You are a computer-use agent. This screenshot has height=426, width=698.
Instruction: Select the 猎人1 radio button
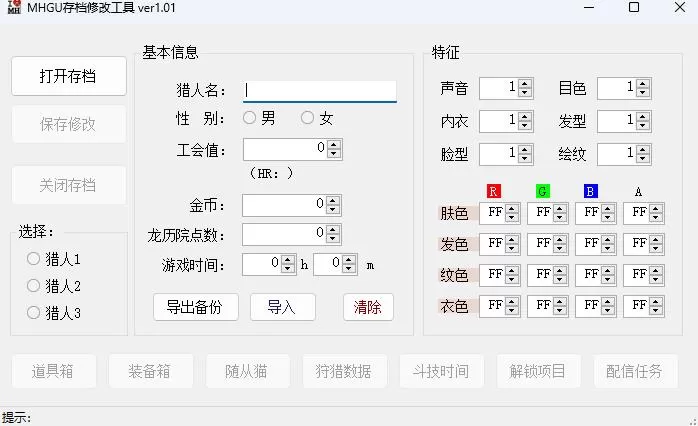[x=53, y=259]
